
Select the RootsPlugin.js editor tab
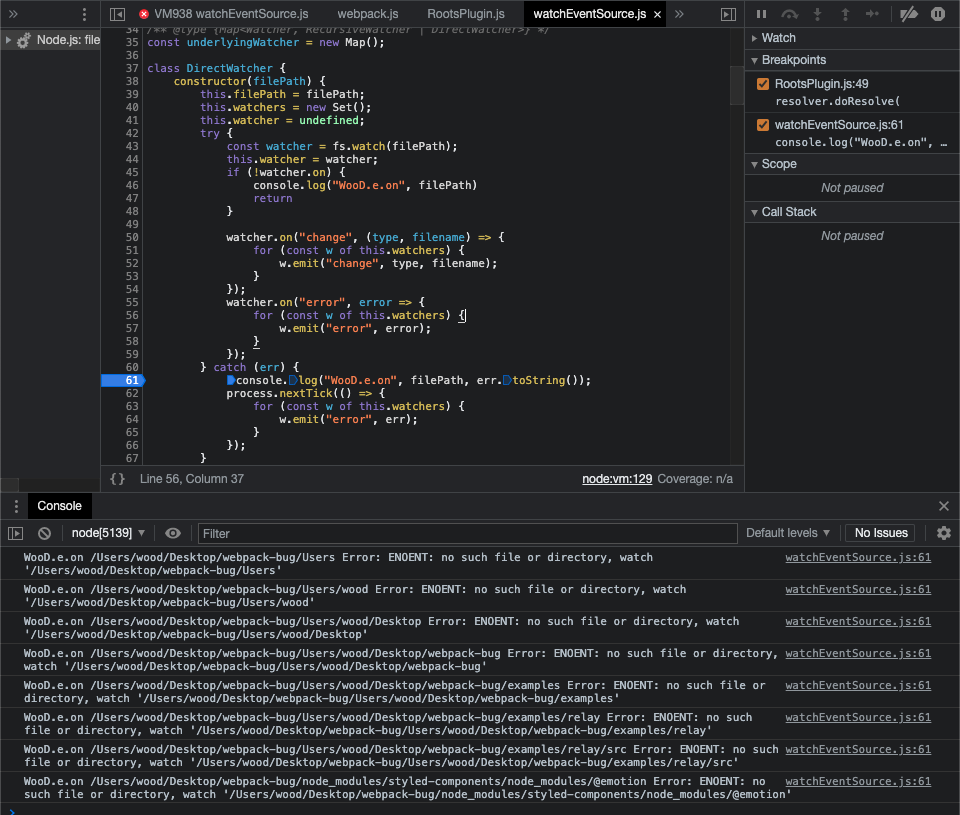[x=463, y=14]
